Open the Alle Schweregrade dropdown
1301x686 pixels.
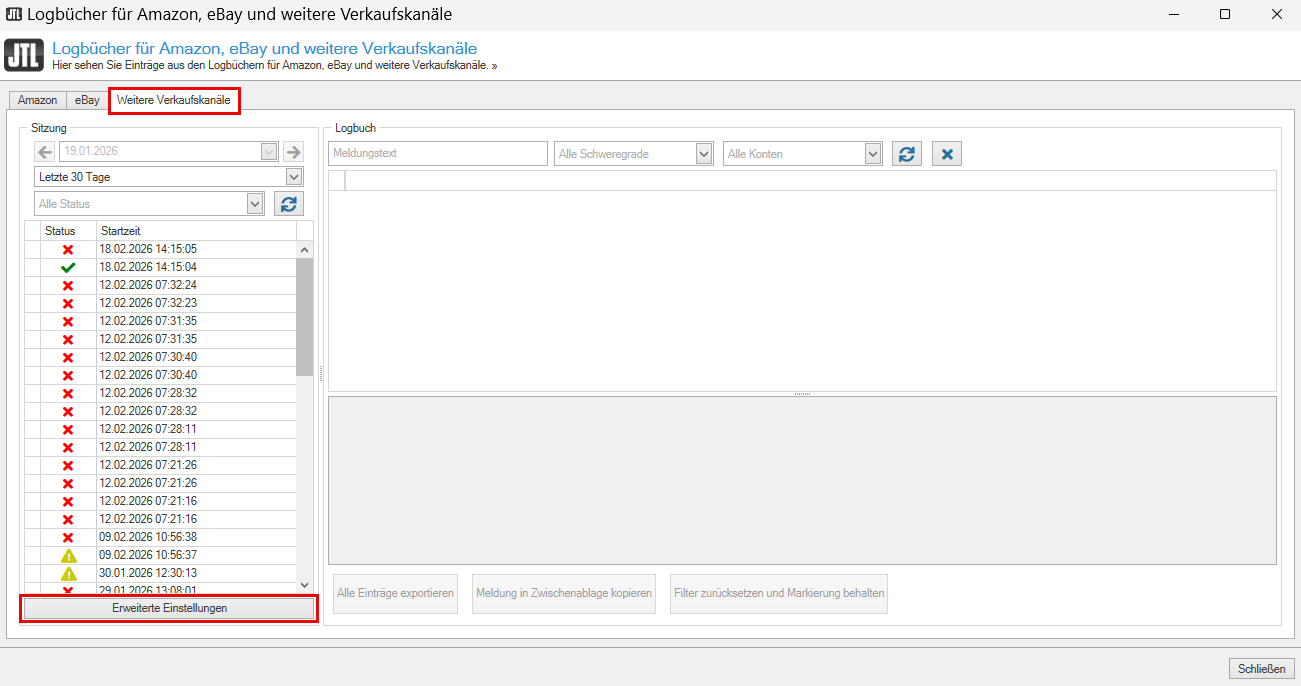coord(704,154)
